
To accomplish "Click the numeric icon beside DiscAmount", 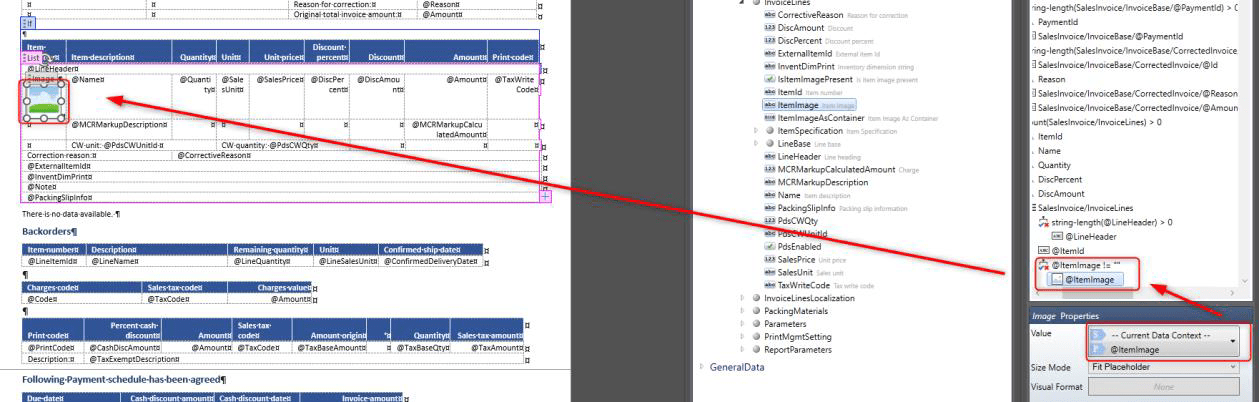I will click(769, 29).
